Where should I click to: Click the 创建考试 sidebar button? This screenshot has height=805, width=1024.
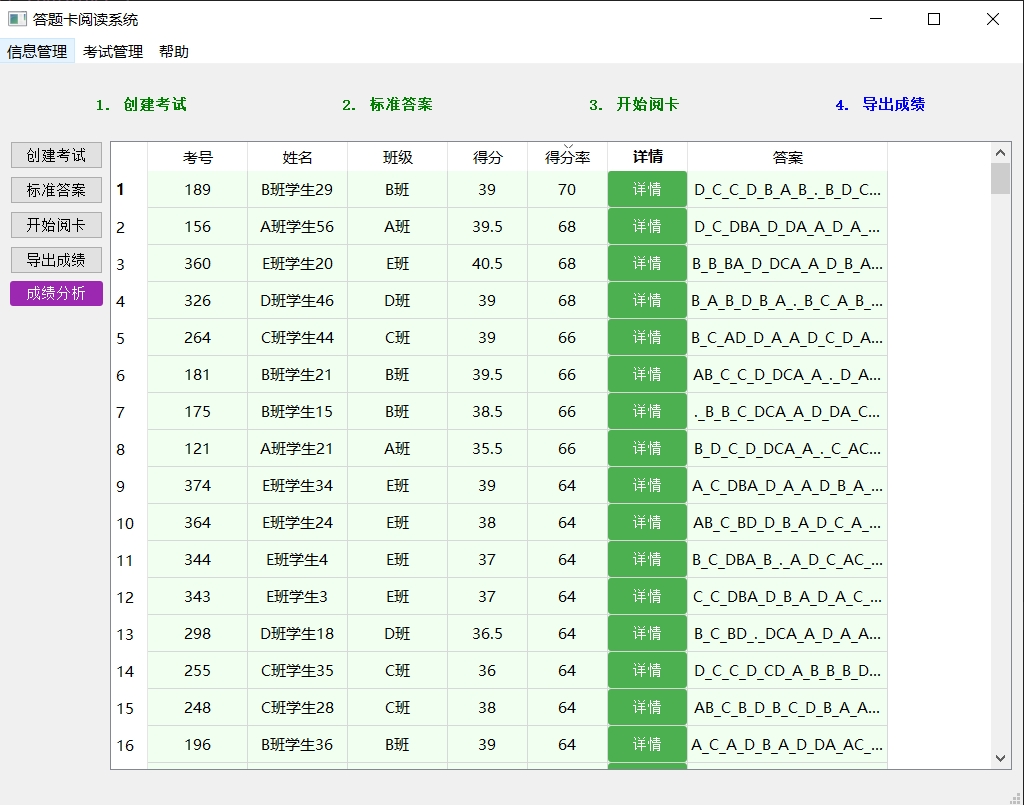[55, 155]
